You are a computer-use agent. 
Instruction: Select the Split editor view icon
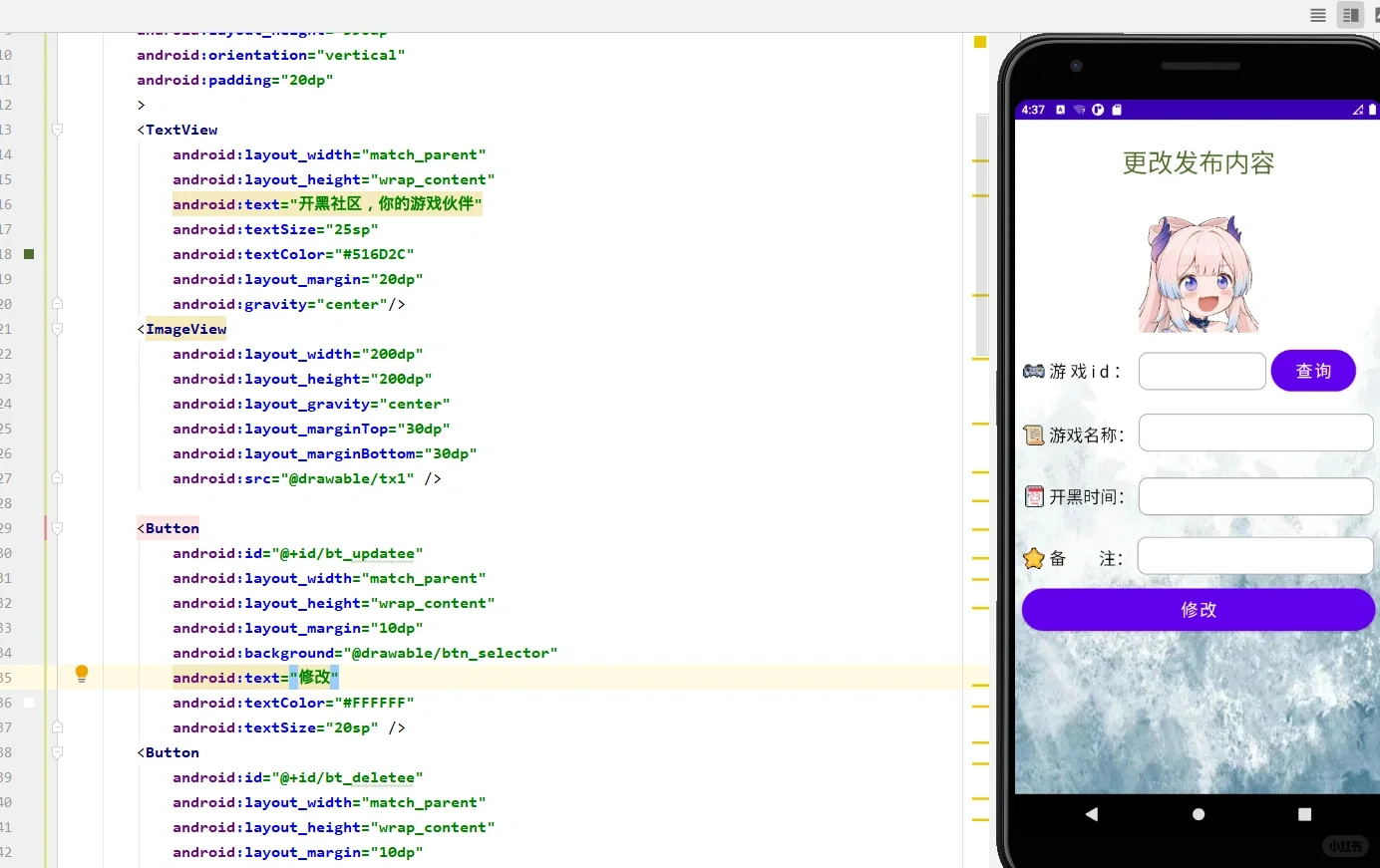1350,15
